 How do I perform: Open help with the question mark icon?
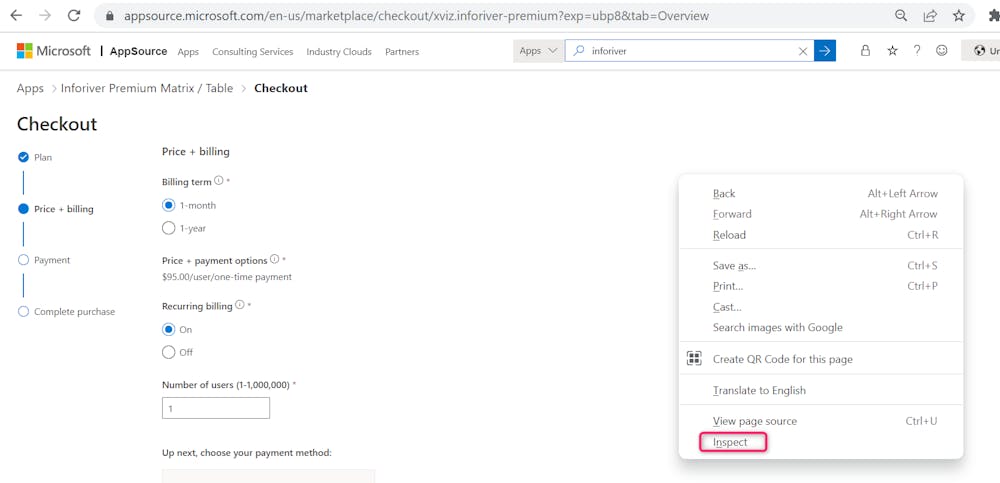[916, 51]
